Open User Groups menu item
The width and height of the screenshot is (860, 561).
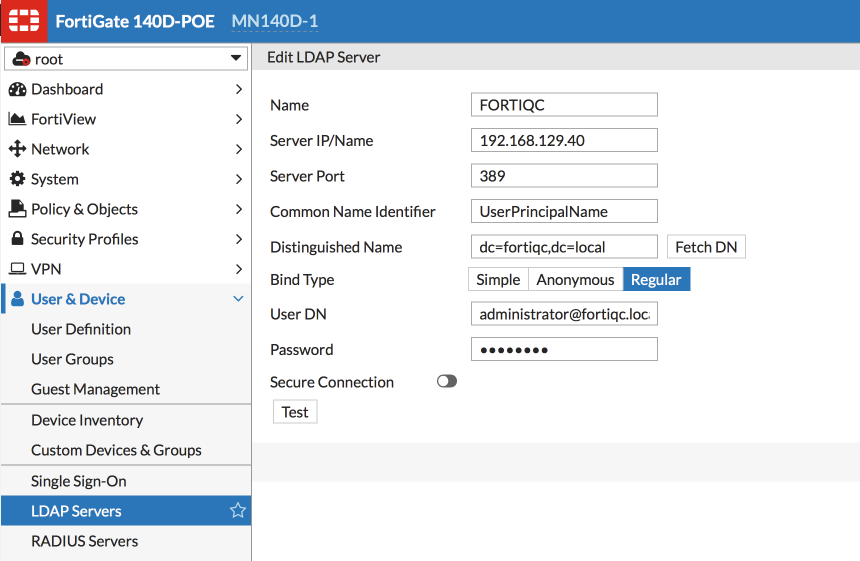(x=126, y=359)
